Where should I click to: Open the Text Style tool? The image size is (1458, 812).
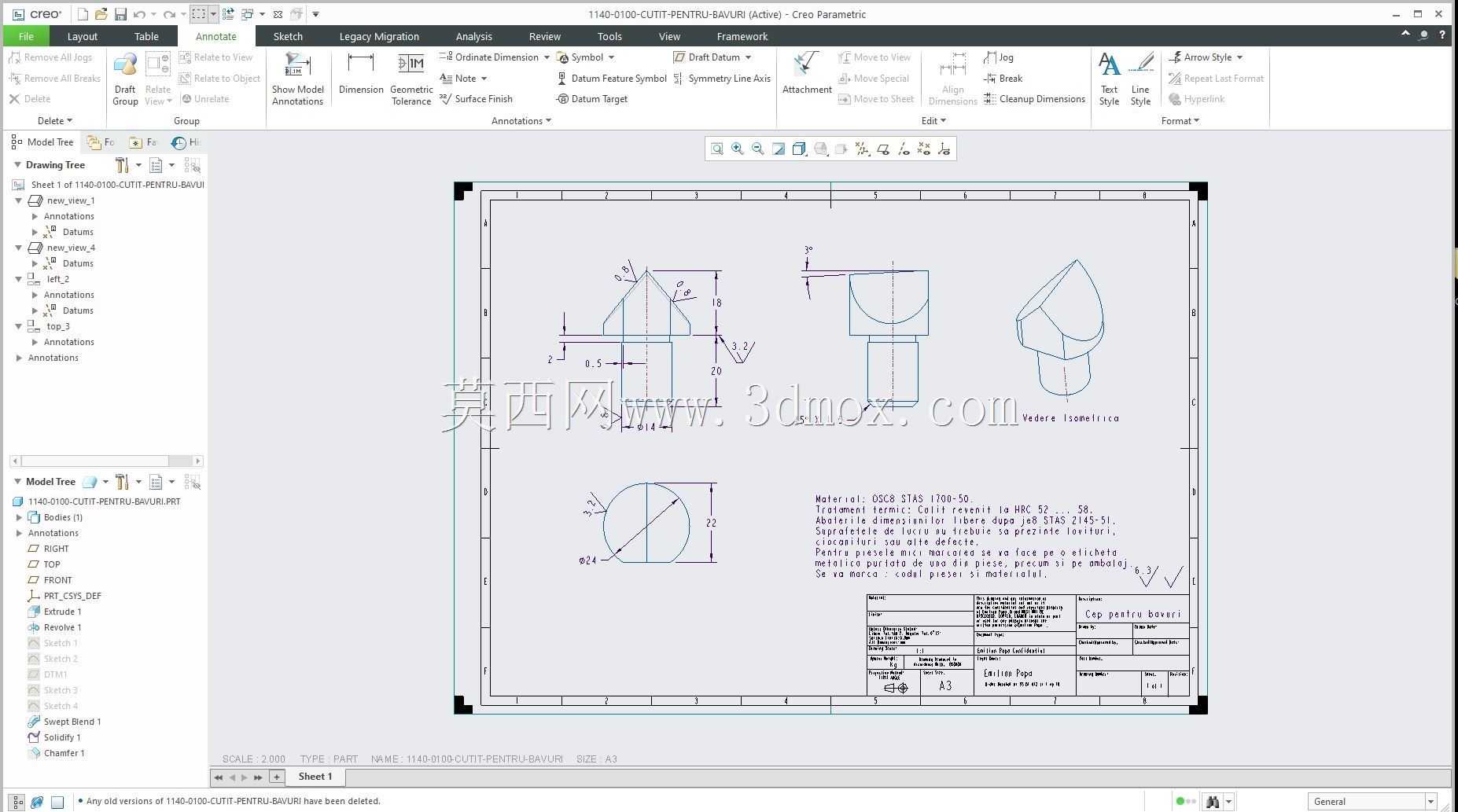[1109, 79]
